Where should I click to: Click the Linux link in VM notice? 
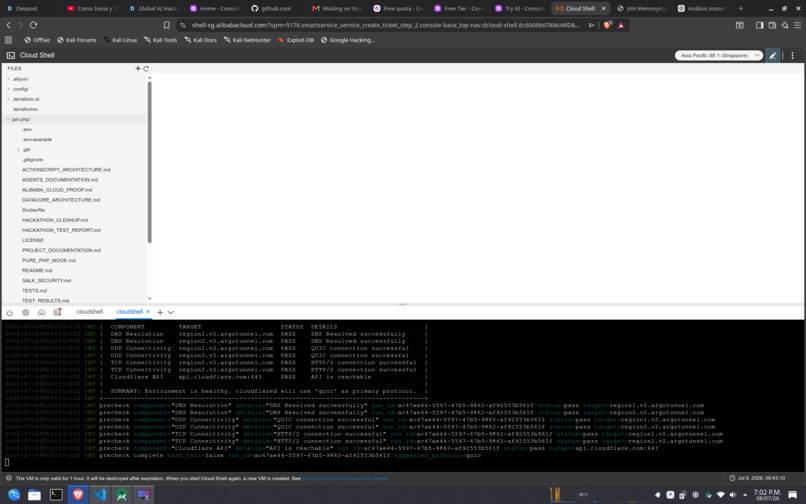(x=308, y=478)
